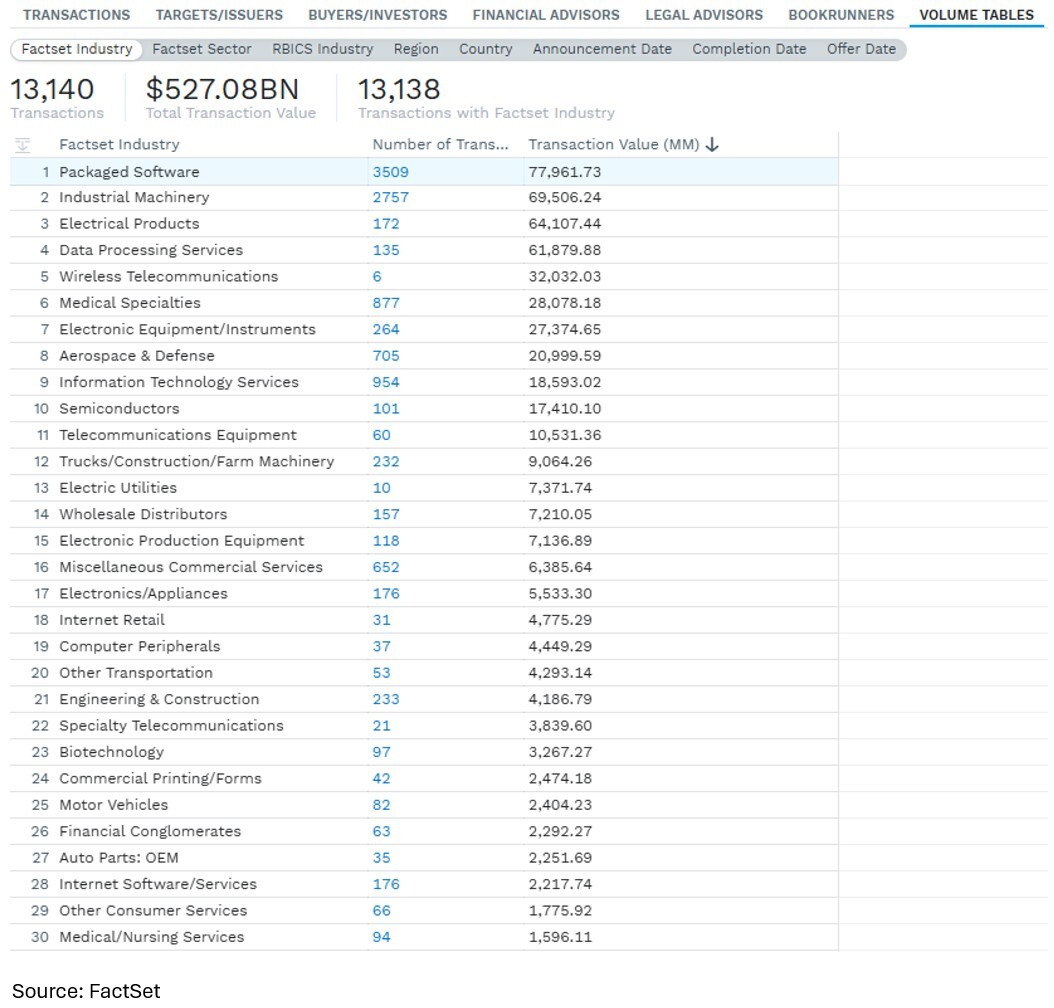This screenshot has height=1008, width=1054.
Task: Select the Semiconductors row
Action: pyautogui.click(x=119, y=409)
